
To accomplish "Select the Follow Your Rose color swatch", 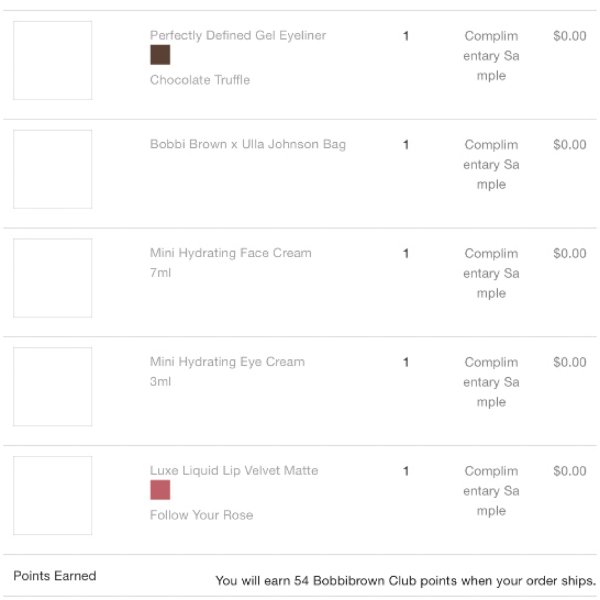I will pyautogui.click(x=160, y=490).
